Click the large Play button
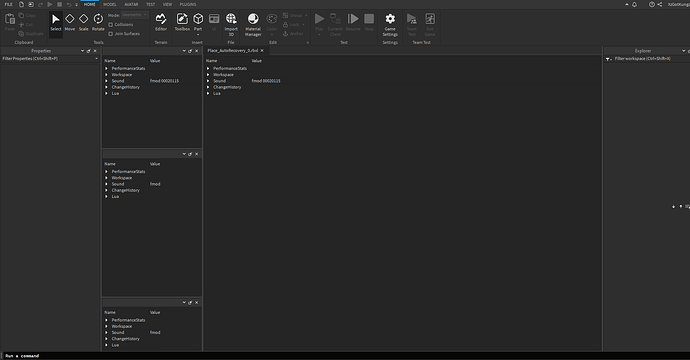This screenshot has width=690, height=360. (319, 19)
